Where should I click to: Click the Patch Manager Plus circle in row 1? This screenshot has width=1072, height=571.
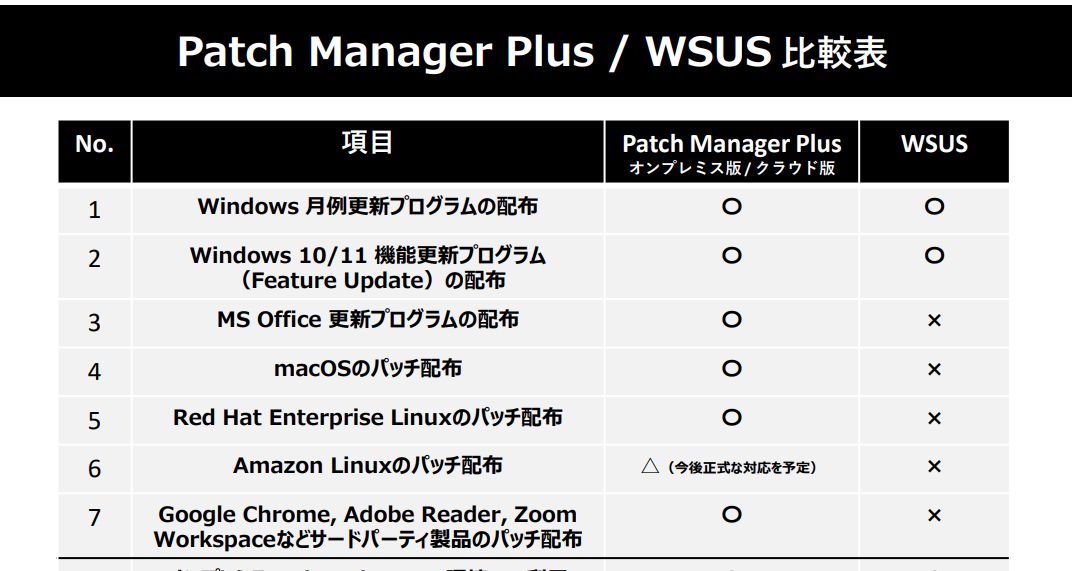(x=731, y=207)
